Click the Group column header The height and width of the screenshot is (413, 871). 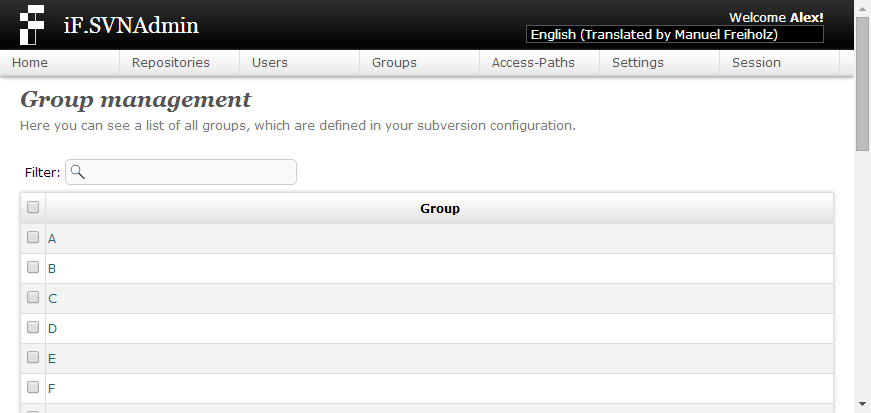439,209
